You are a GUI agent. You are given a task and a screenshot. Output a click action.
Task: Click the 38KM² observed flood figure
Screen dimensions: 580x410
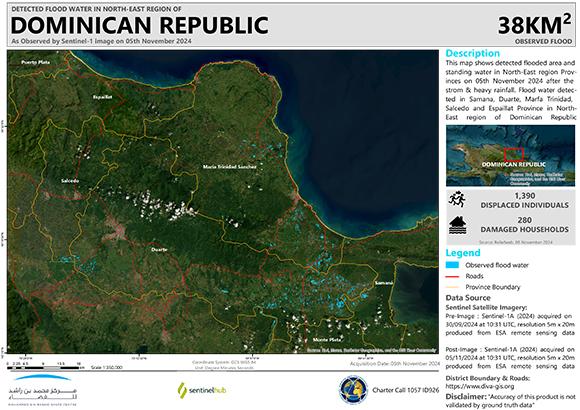click(534, 25)
